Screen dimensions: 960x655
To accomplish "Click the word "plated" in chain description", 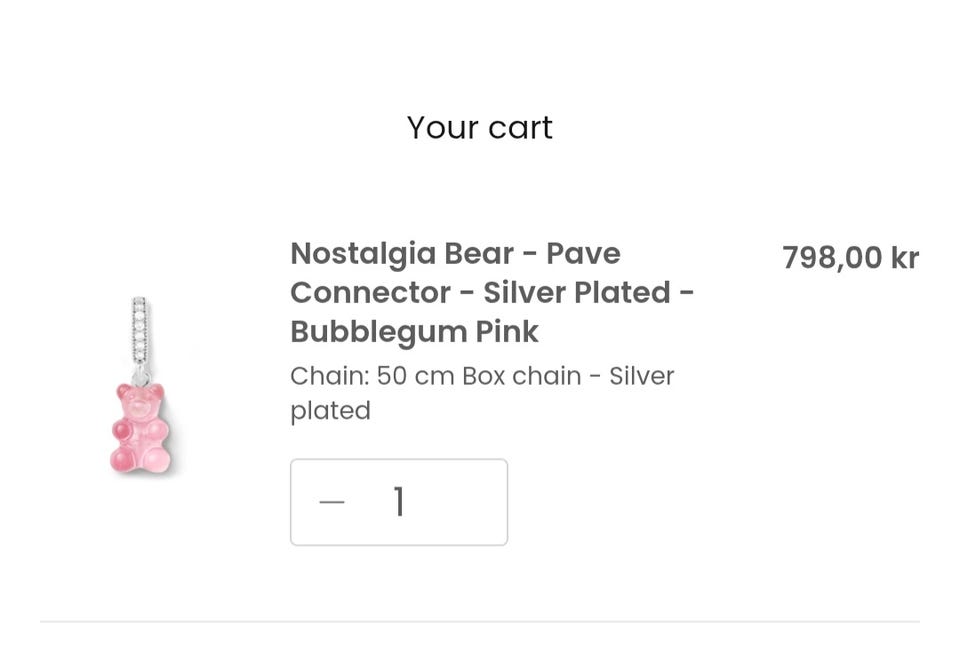I will (x=330, y=411).
